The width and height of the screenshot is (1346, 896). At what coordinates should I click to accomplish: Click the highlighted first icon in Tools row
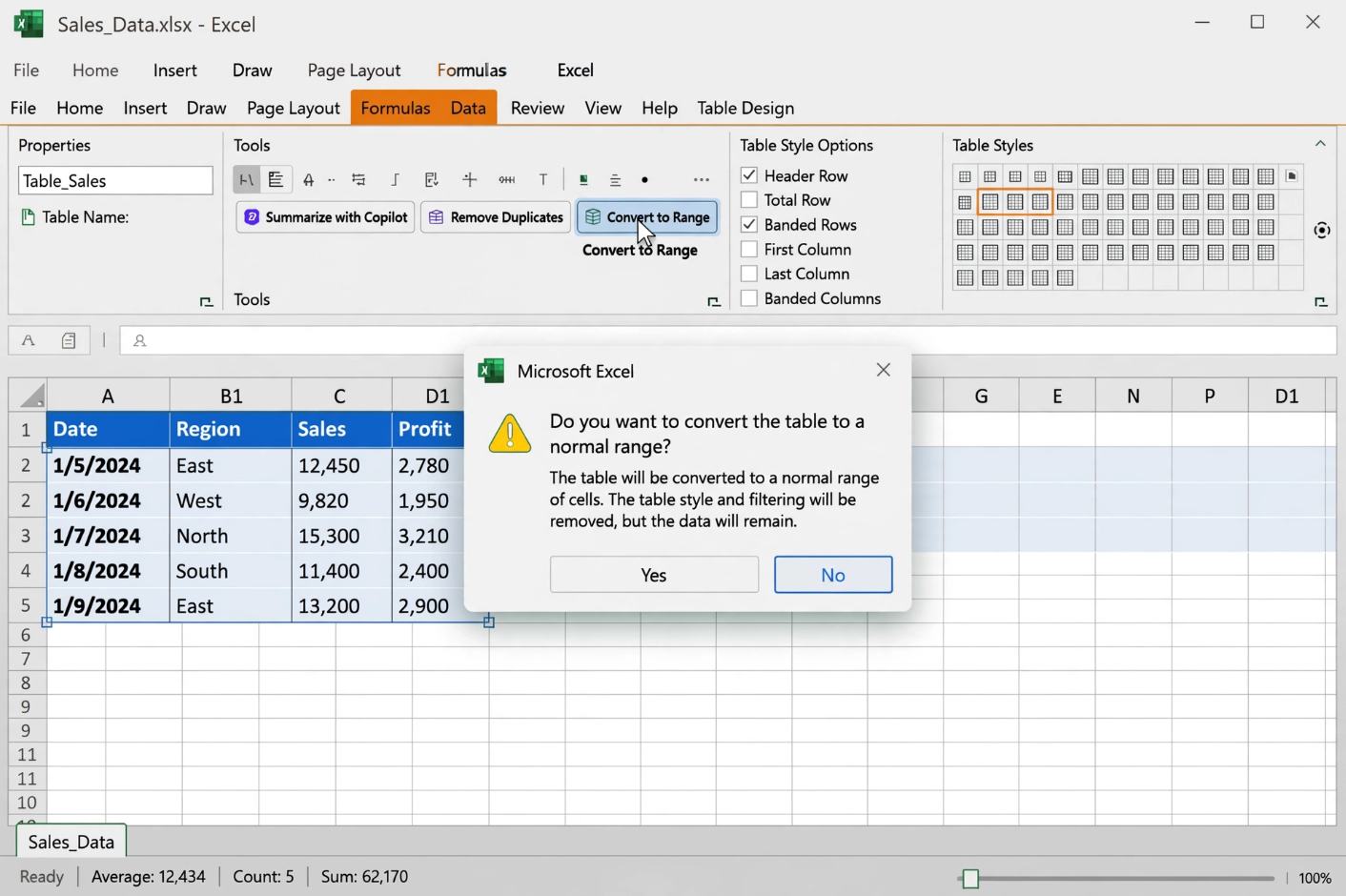tap(246, 179)
